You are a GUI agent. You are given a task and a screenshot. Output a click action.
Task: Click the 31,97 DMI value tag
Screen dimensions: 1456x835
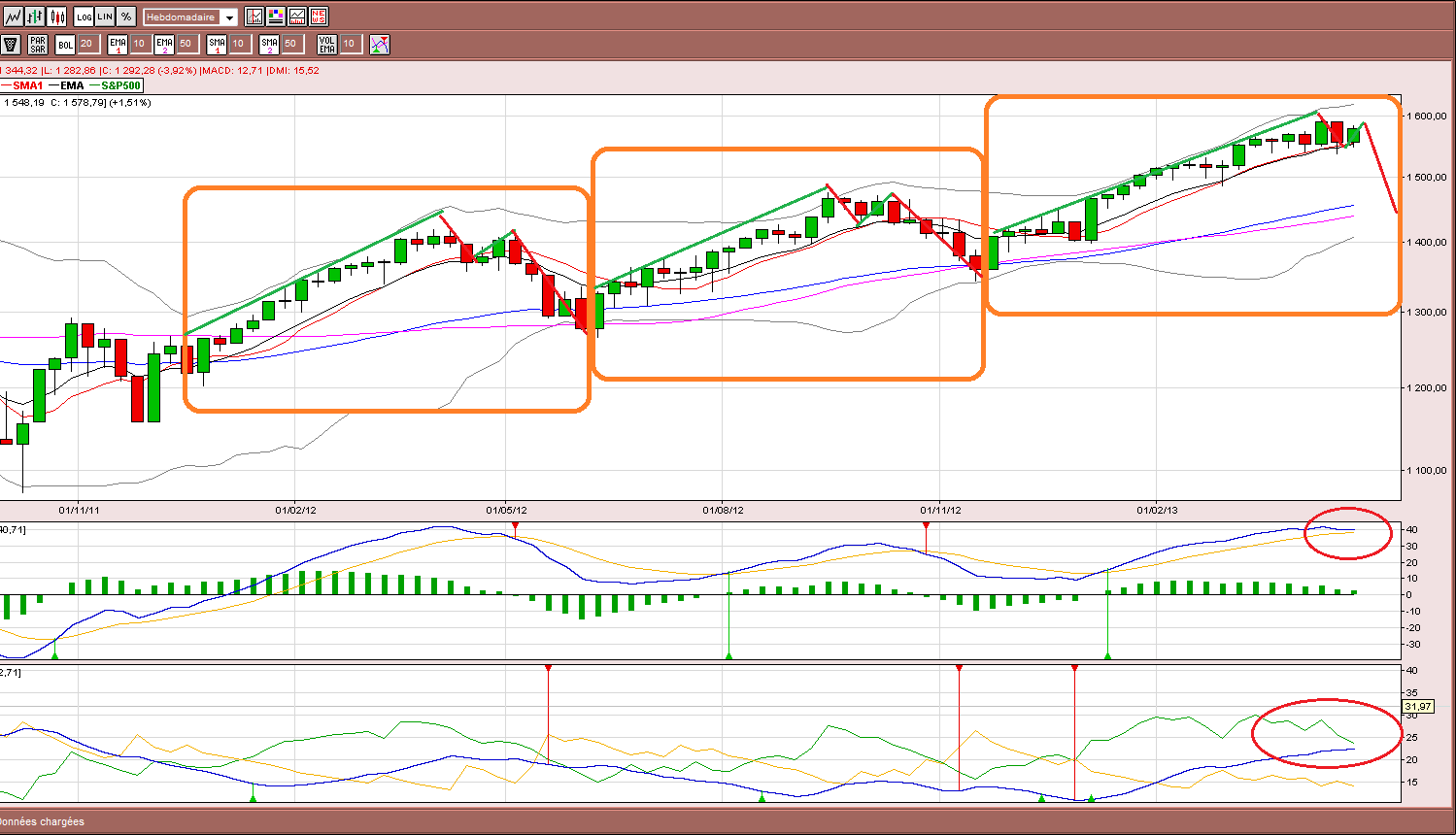tap(1419, 706)
